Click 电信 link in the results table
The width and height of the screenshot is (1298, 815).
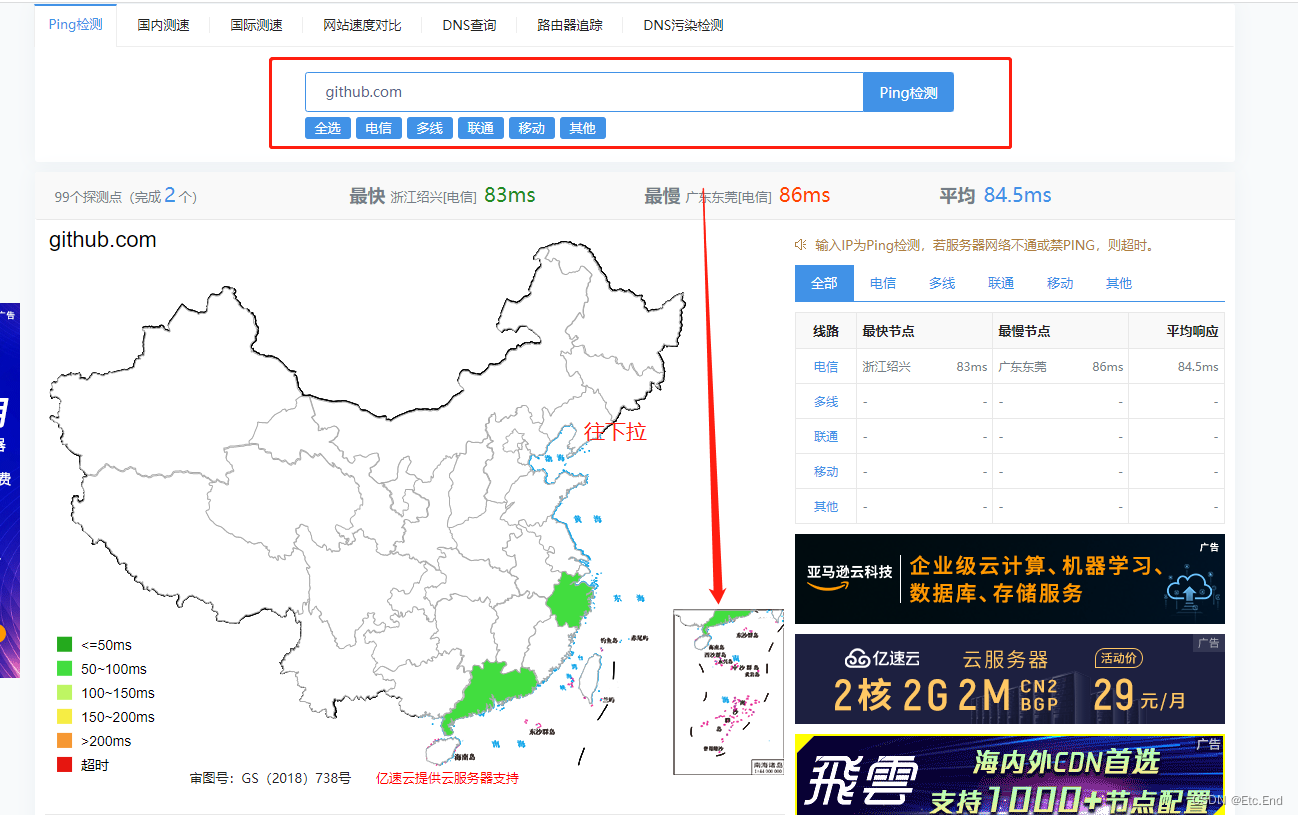click(x=826, y=367)
